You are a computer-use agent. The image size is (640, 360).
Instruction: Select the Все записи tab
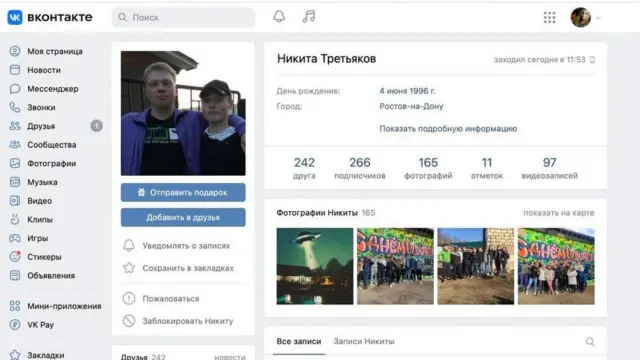point(299,341)
